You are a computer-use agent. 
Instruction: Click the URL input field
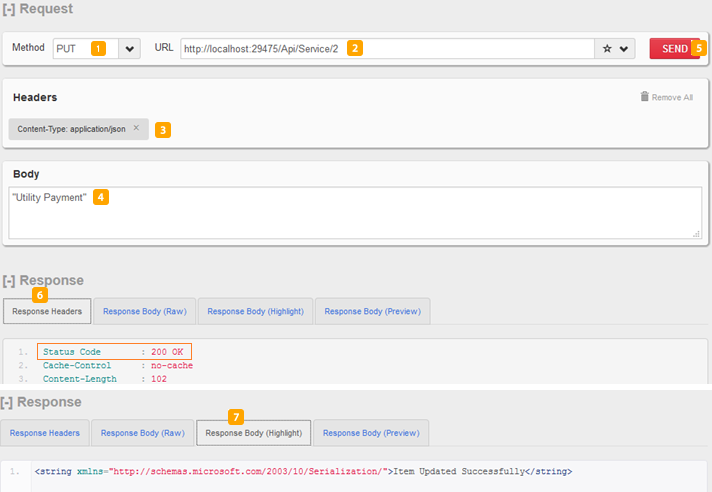[x=387, y=49]
